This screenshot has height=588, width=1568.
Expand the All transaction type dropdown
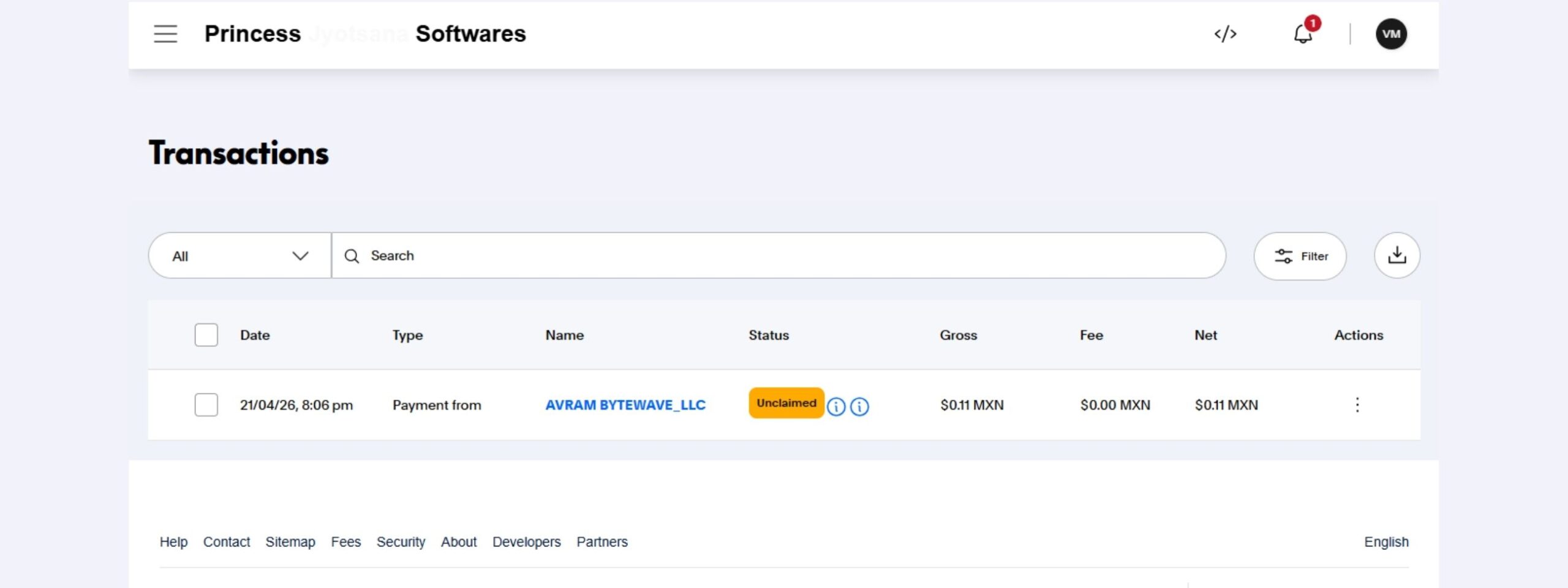click(x=239, y=256)
